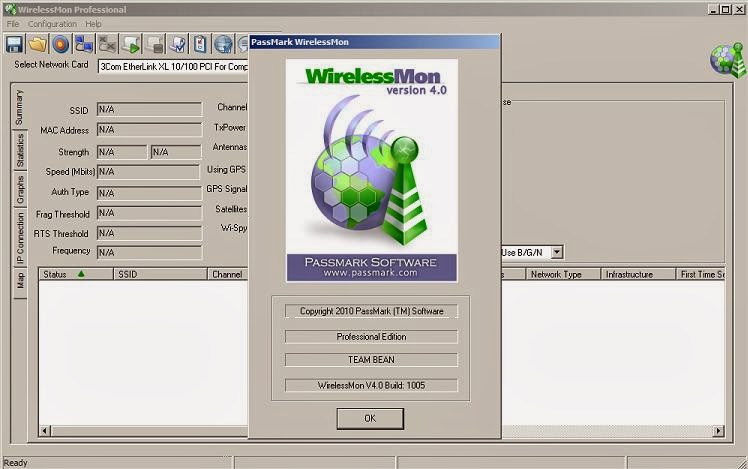Sort by the Channel column header
Image resolution: width=748 pixels, height=469 pixels.
point(228,274)
